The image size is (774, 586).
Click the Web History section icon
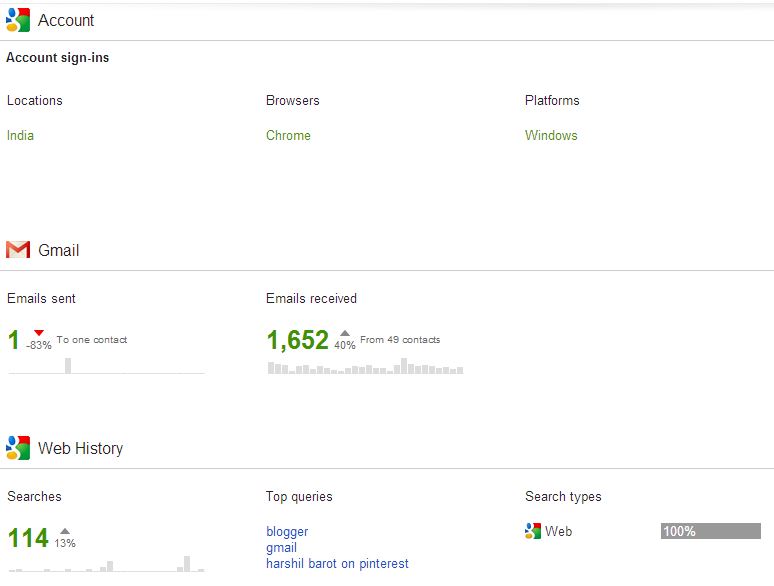point(18,447)
